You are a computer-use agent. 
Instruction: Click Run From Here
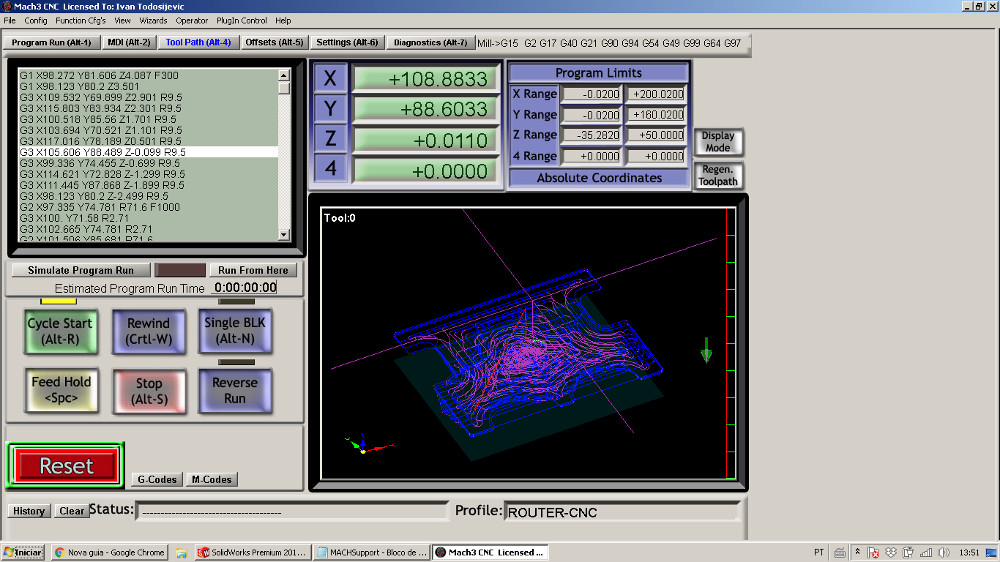pyautogui.click(x=253, y=270)
